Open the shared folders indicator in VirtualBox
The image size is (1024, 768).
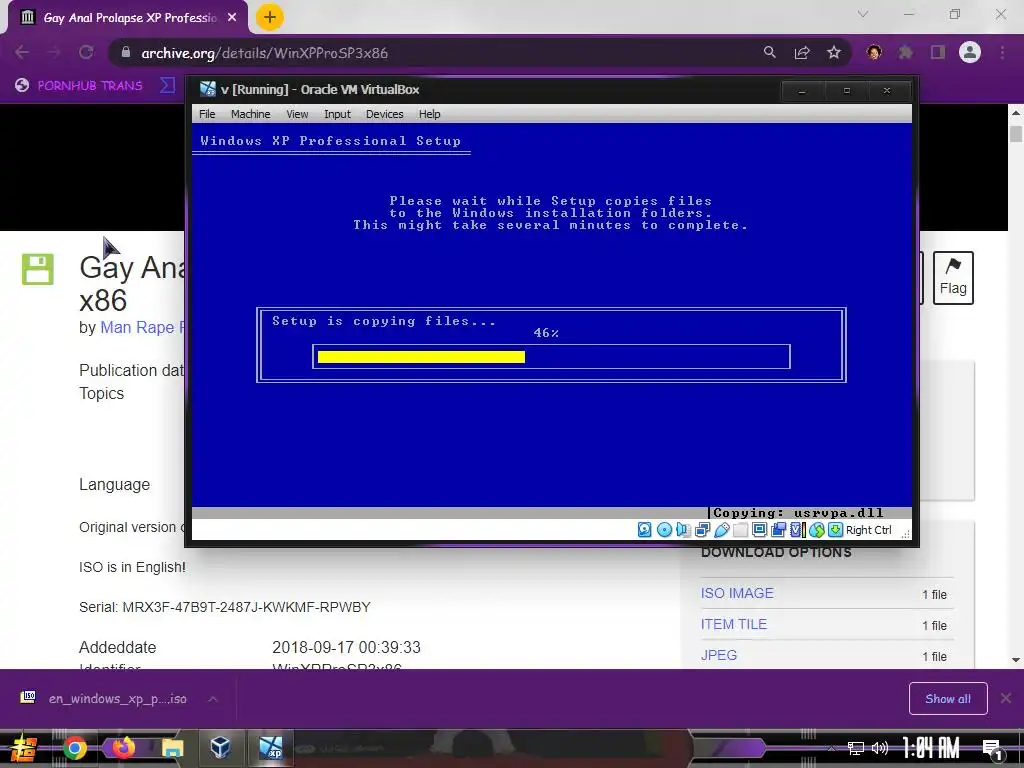point(741,530)
